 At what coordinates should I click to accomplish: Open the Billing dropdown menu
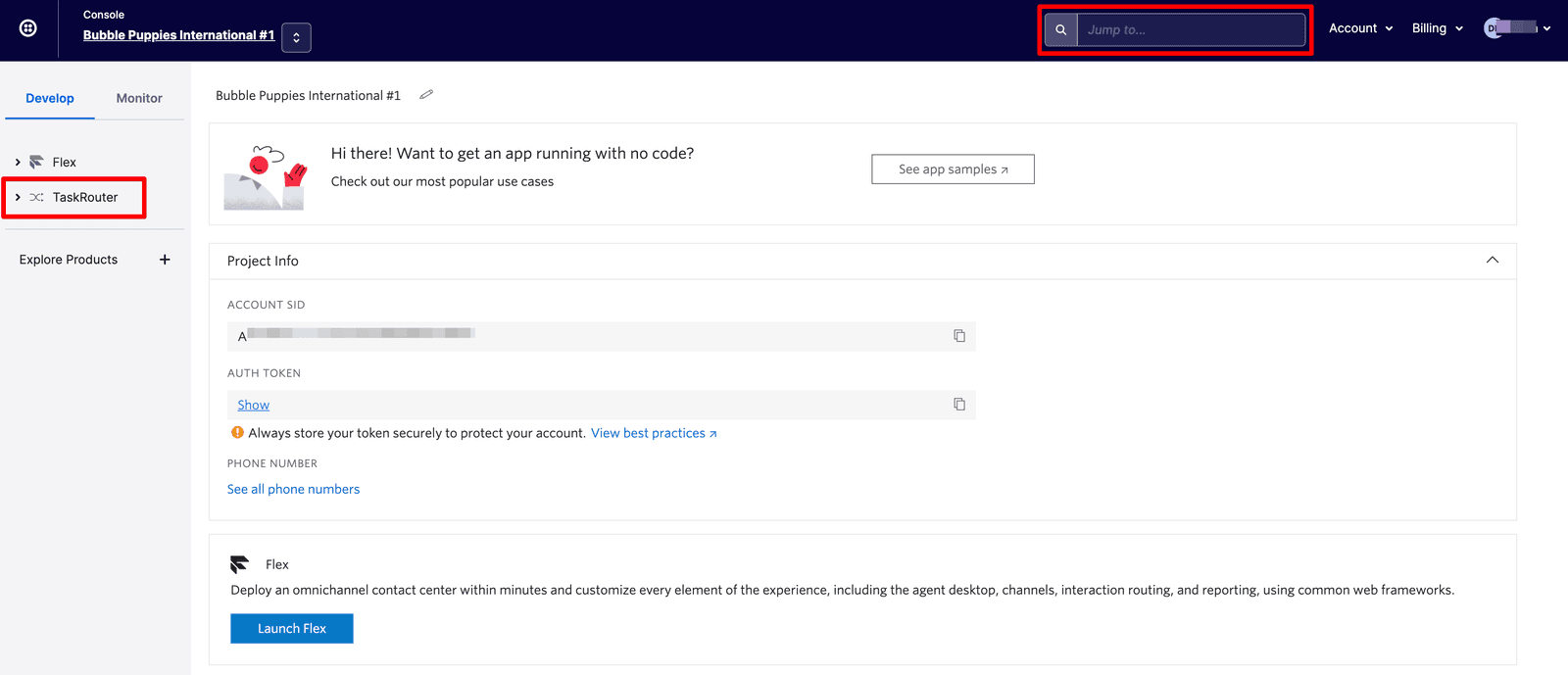point(1437,28)
